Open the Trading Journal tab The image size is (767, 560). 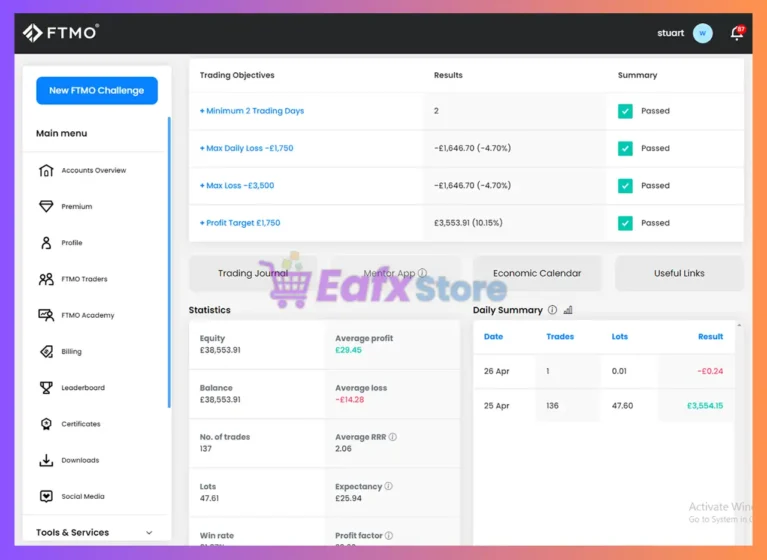253,273
